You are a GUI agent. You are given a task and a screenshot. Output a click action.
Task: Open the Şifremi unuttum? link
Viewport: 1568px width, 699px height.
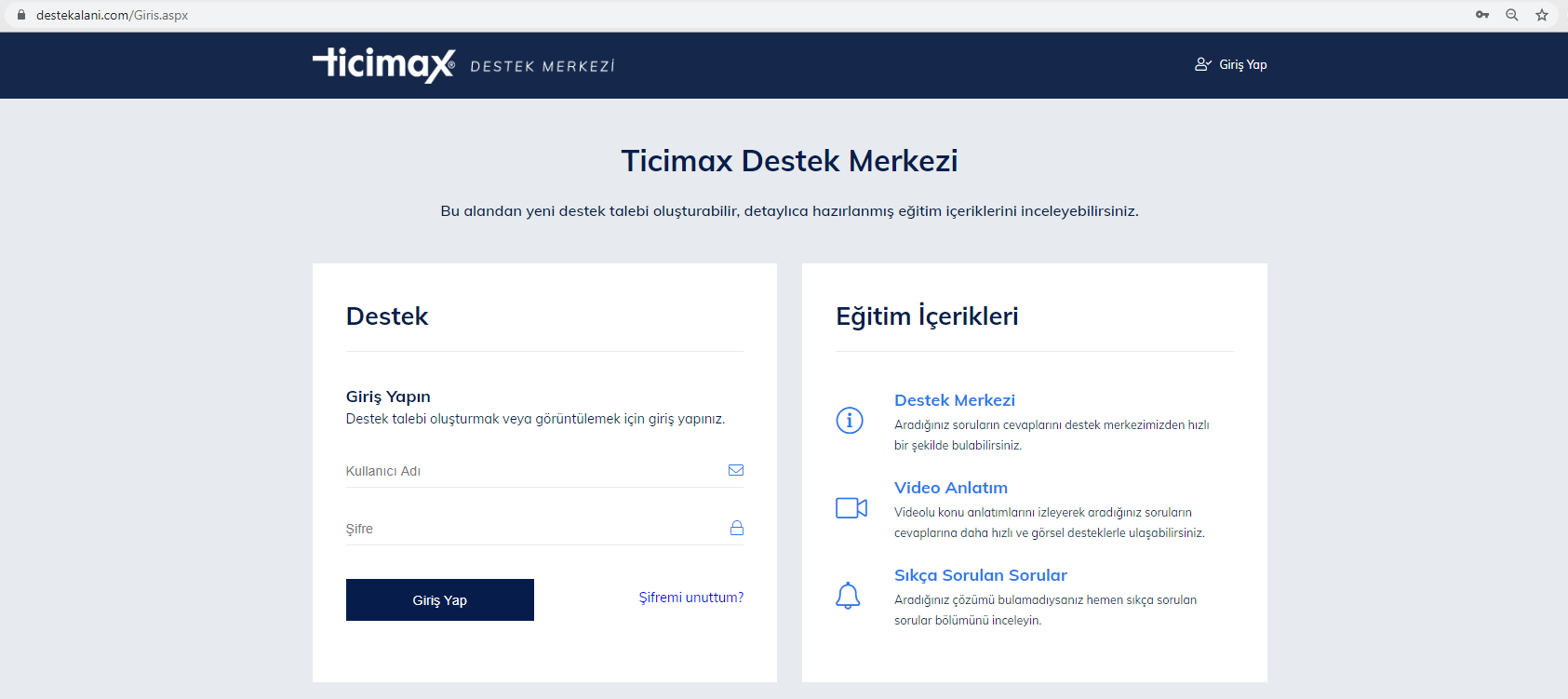(x=691, y=598)
